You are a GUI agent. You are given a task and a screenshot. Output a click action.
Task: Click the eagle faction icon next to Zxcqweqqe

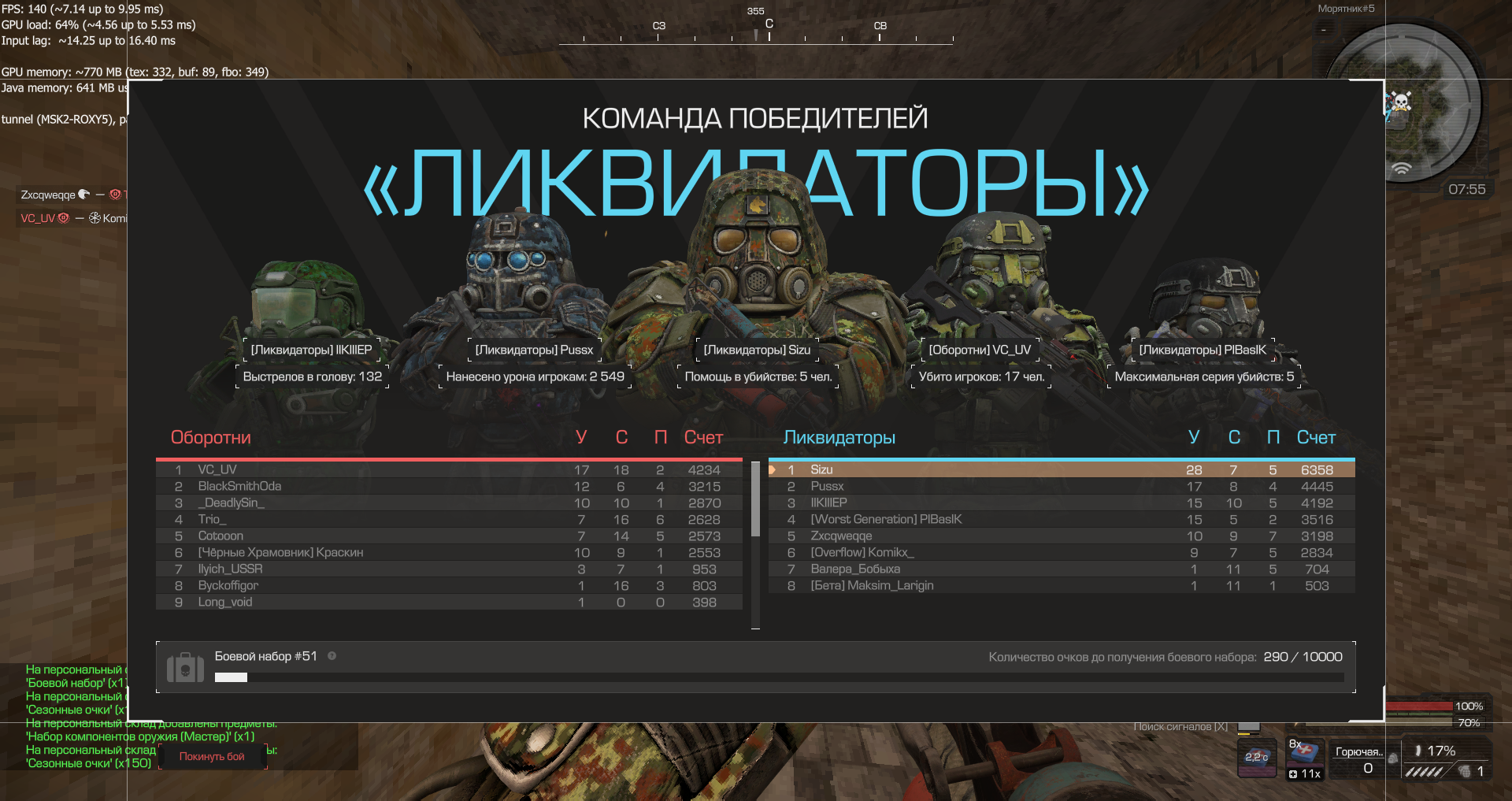point(84,195)
